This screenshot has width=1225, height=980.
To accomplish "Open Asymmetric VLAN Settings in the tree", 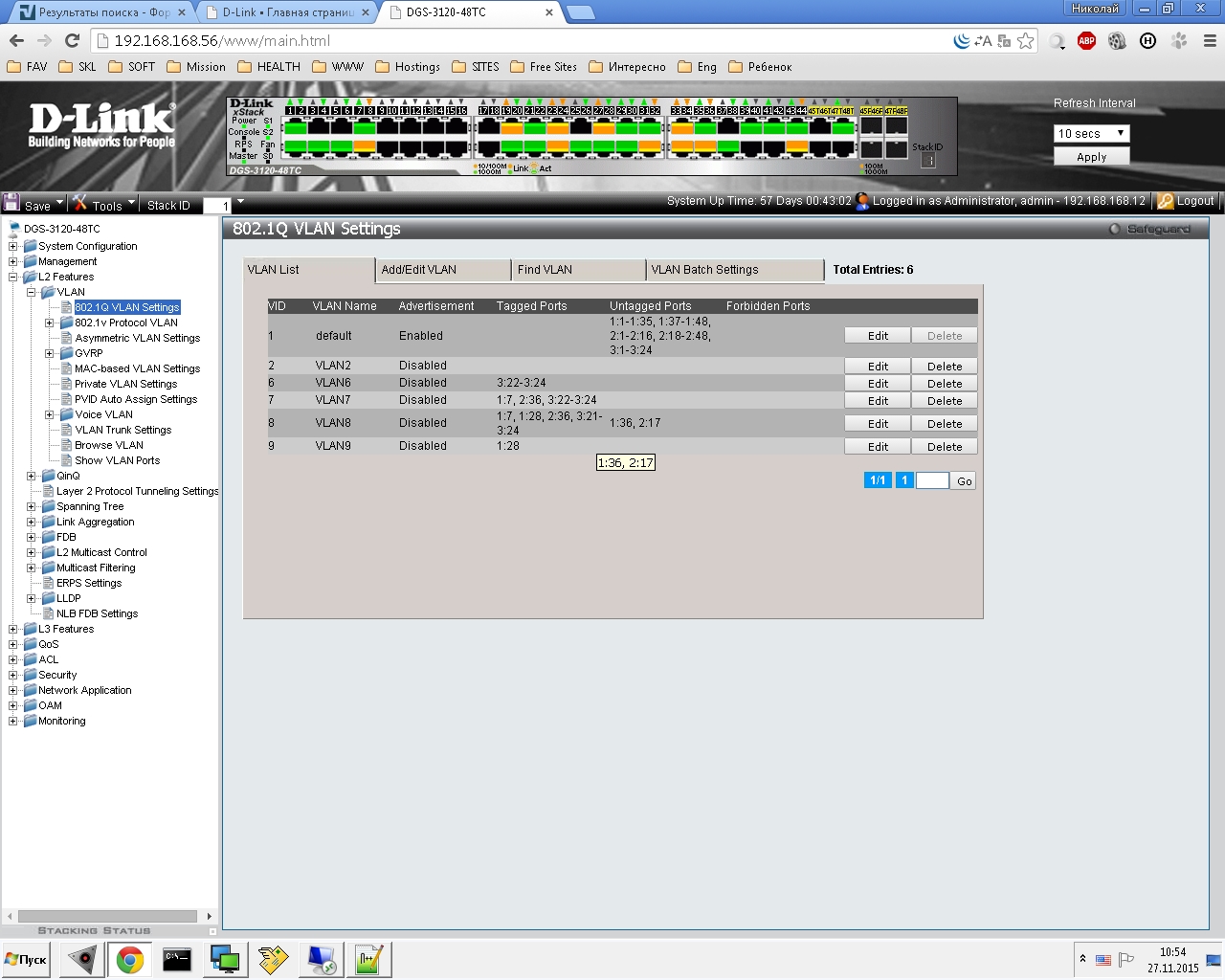I will (x=138, y=338).
